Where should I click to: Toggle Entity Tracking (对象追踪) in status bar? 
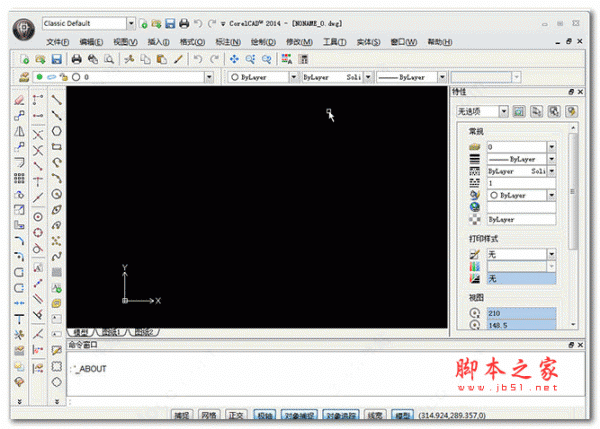341,415
